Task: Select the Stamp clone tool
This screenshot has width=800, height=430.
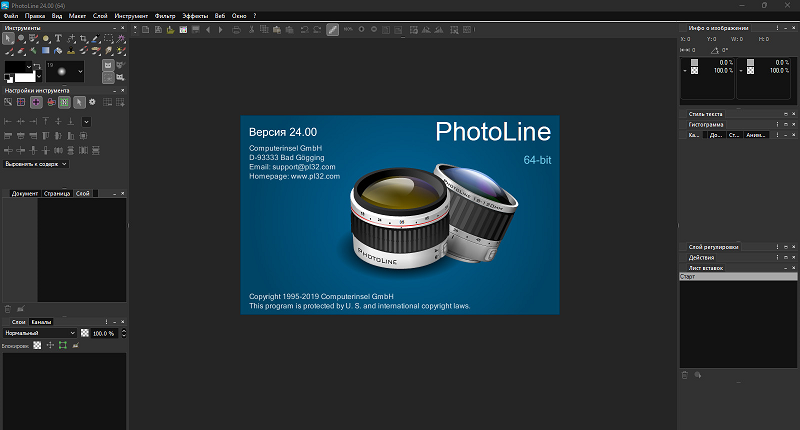Action: (x=71, y=50)
